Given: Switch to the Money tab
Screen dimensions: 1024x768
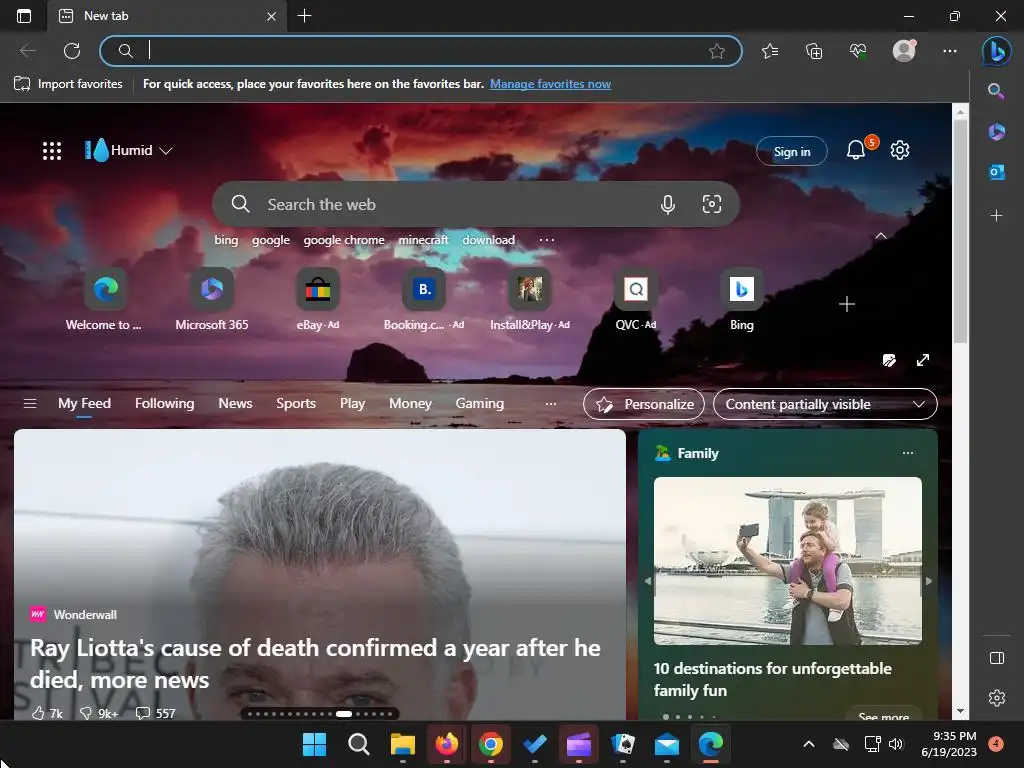Looking at the screenshot, I should [410, 404].
